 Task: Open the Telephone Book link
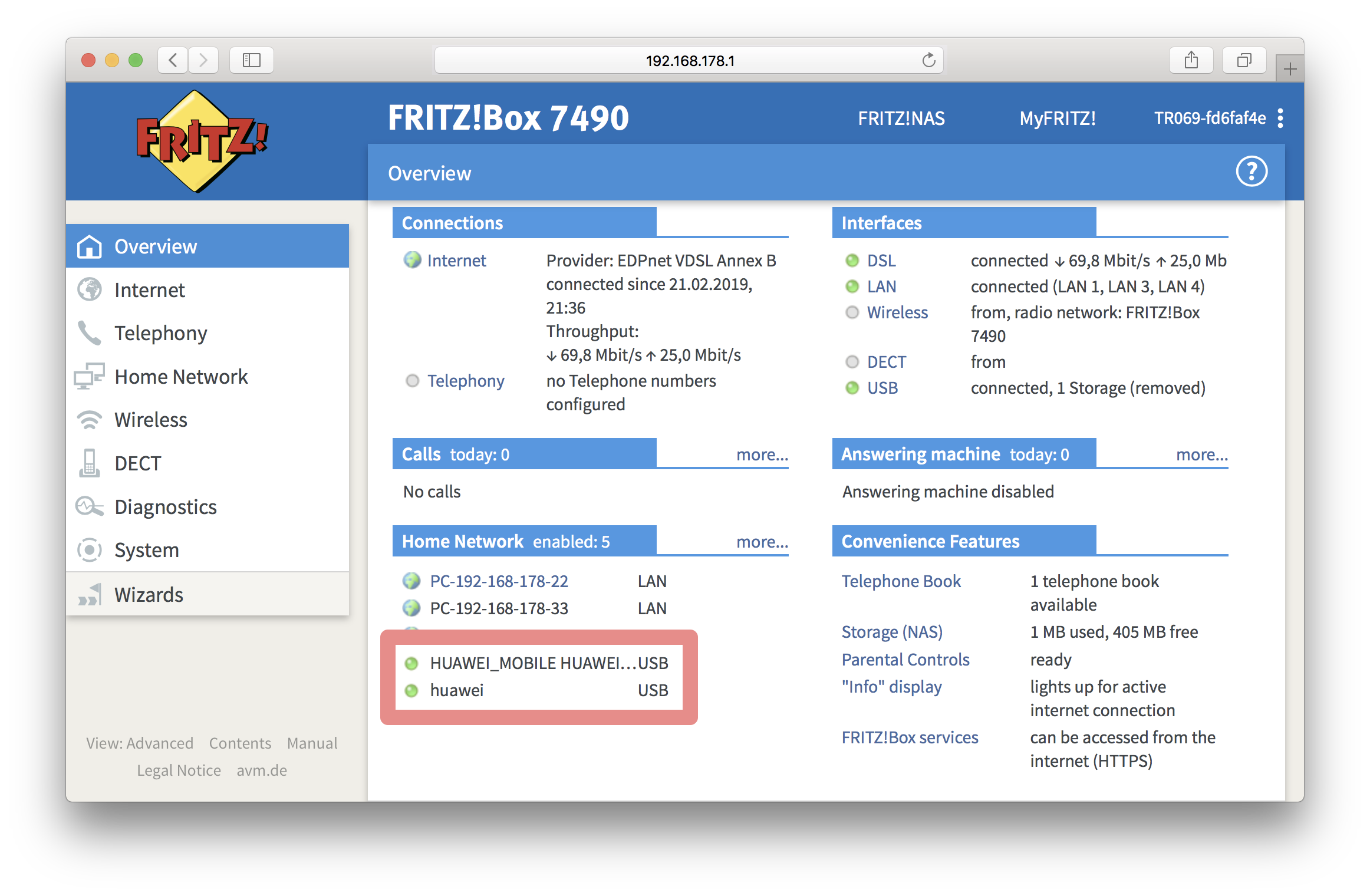click(x=901, y=581)
